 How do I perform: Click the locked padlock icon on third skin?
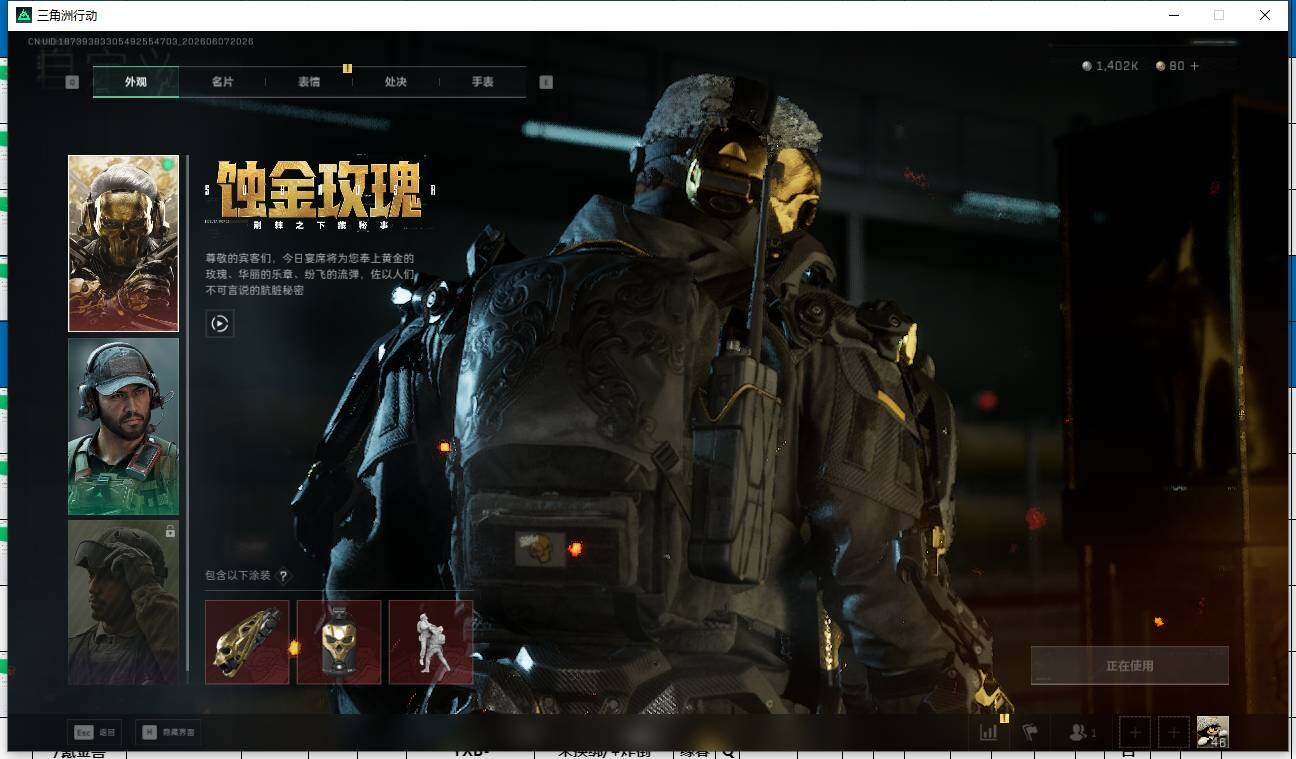tap(170, 531)
